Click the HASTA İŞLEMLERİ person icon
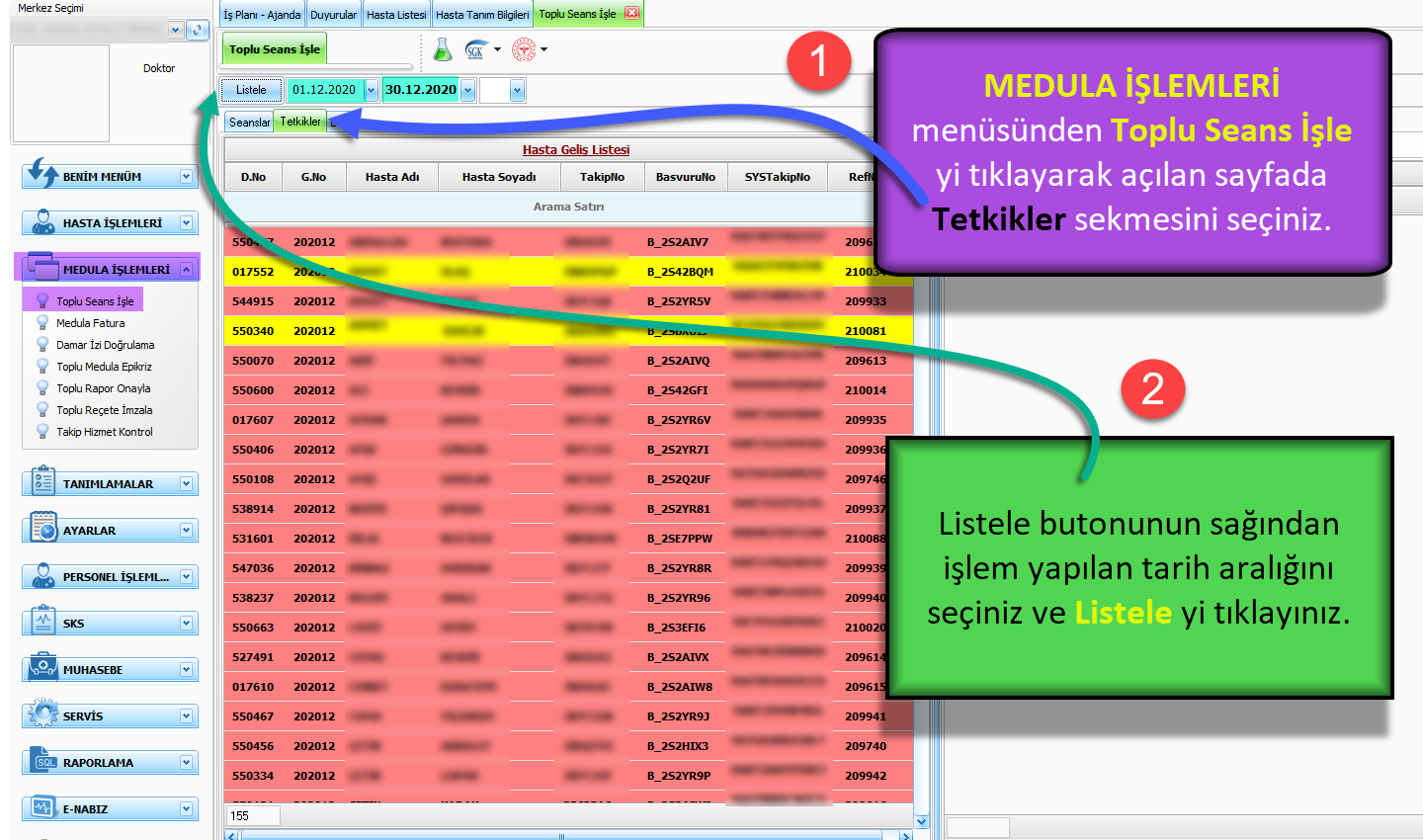Screen dimensions: 1423x840 tap(42, 221)
